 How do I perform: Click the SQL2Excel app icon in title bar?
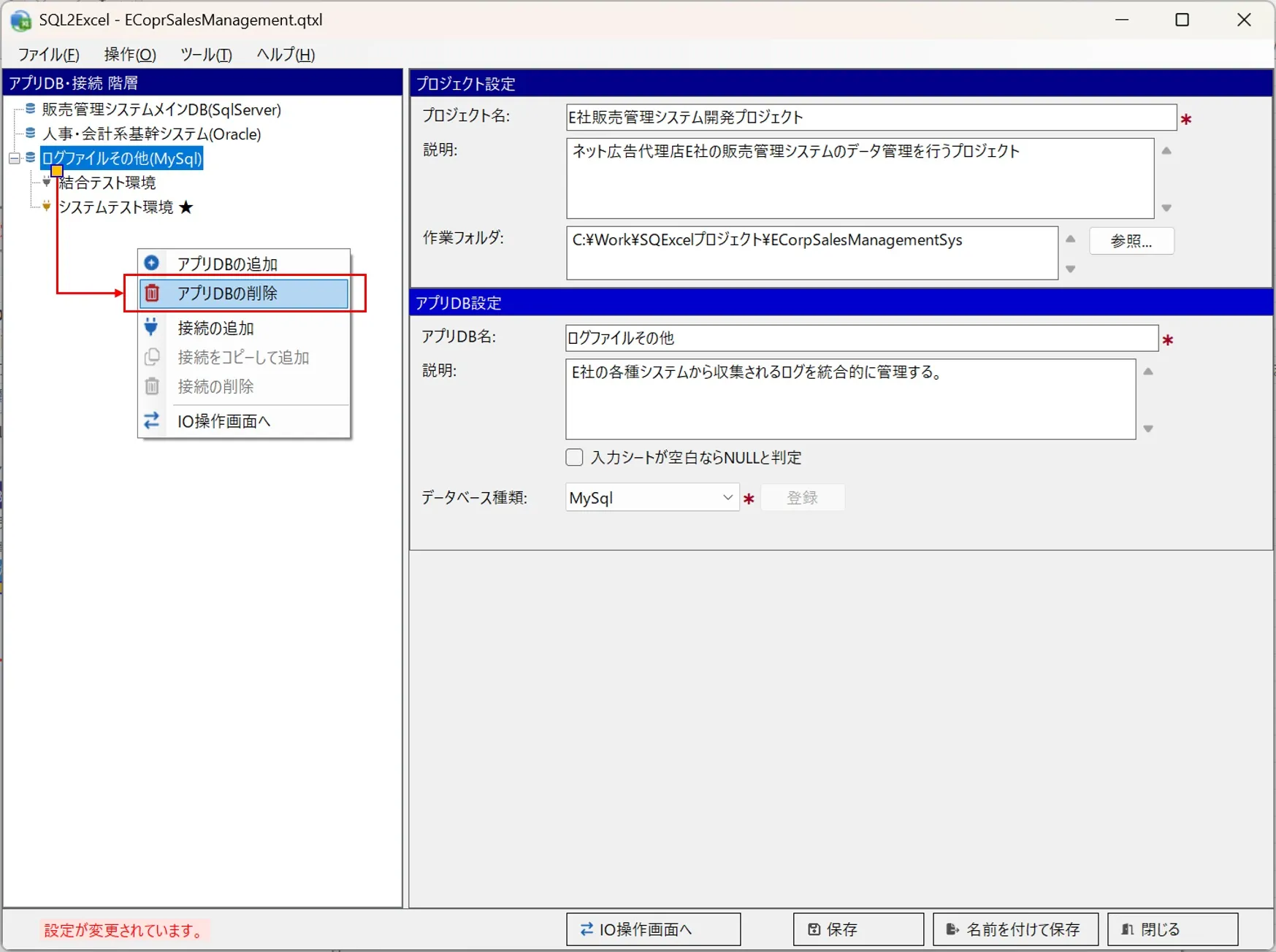[x=20, y=20]
